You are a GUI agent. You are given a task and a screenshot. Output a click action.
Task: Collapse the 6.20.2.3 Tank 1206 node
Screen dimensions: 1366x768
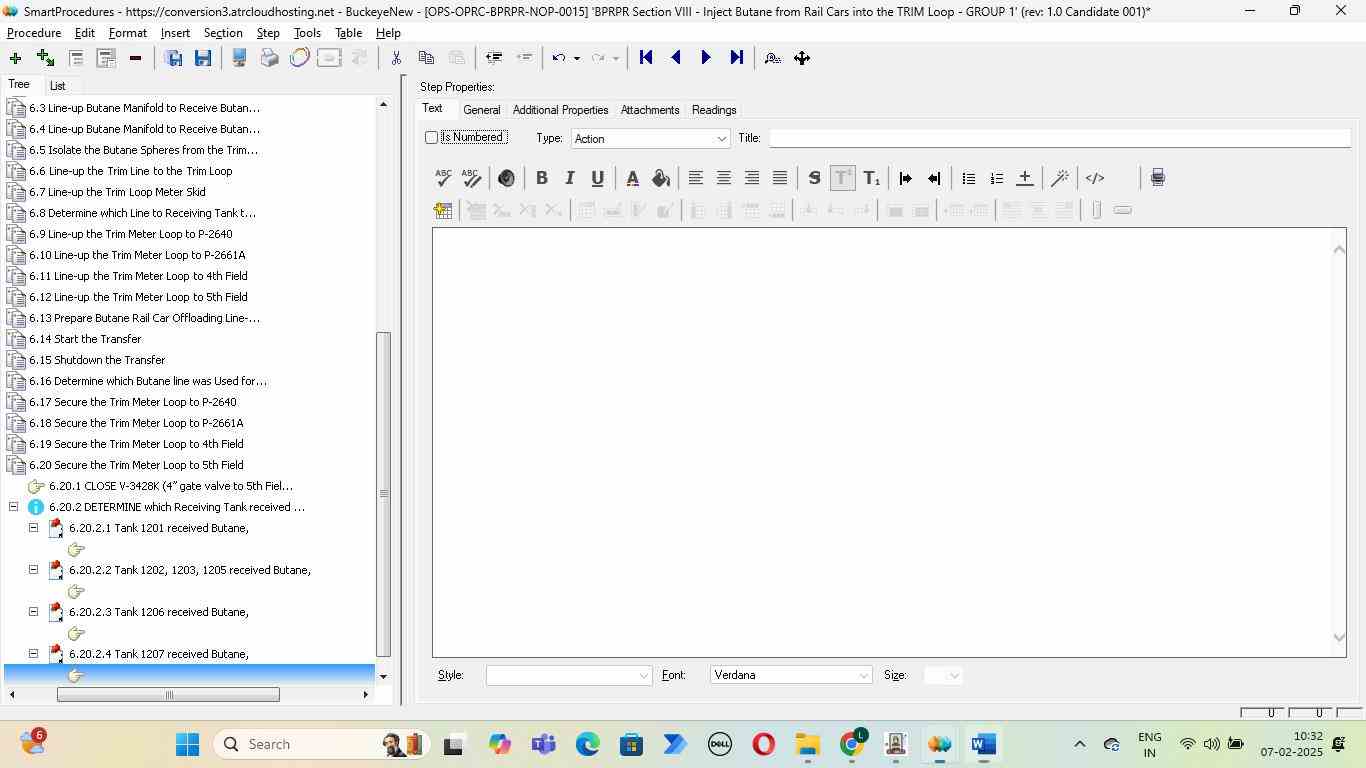33,611
